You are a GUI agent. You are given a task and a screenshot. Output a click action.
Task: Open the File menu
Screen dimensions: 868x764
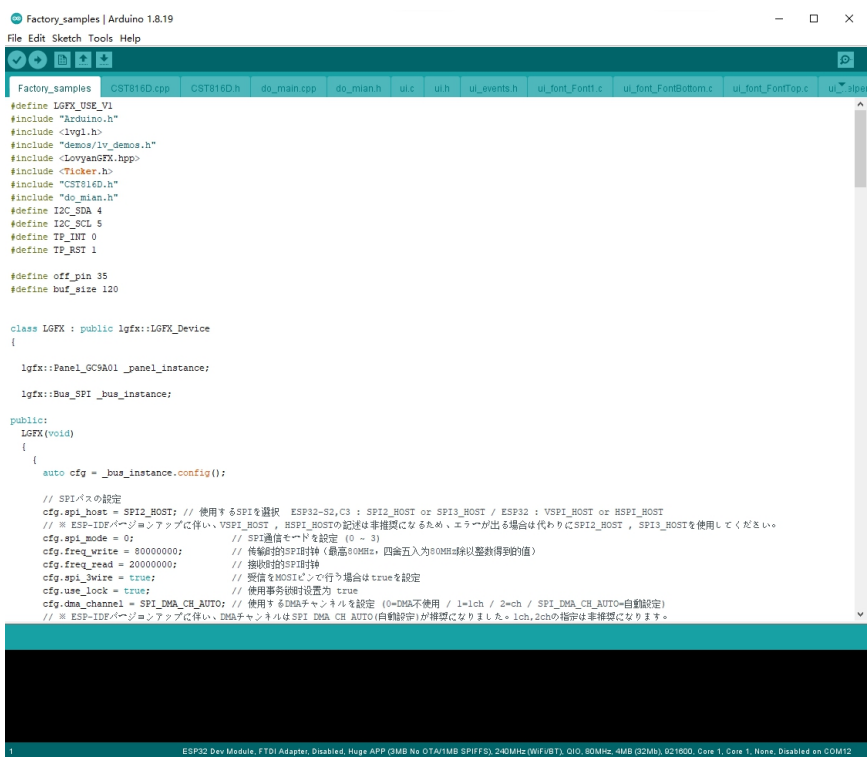(x=16, y=38)
